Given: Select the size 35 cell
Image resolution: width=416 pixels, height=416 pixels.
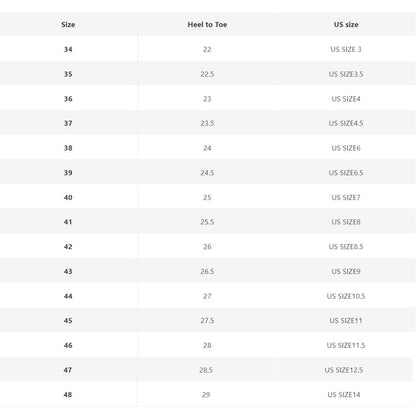Looking at the screenshot, I should (68, 74).
